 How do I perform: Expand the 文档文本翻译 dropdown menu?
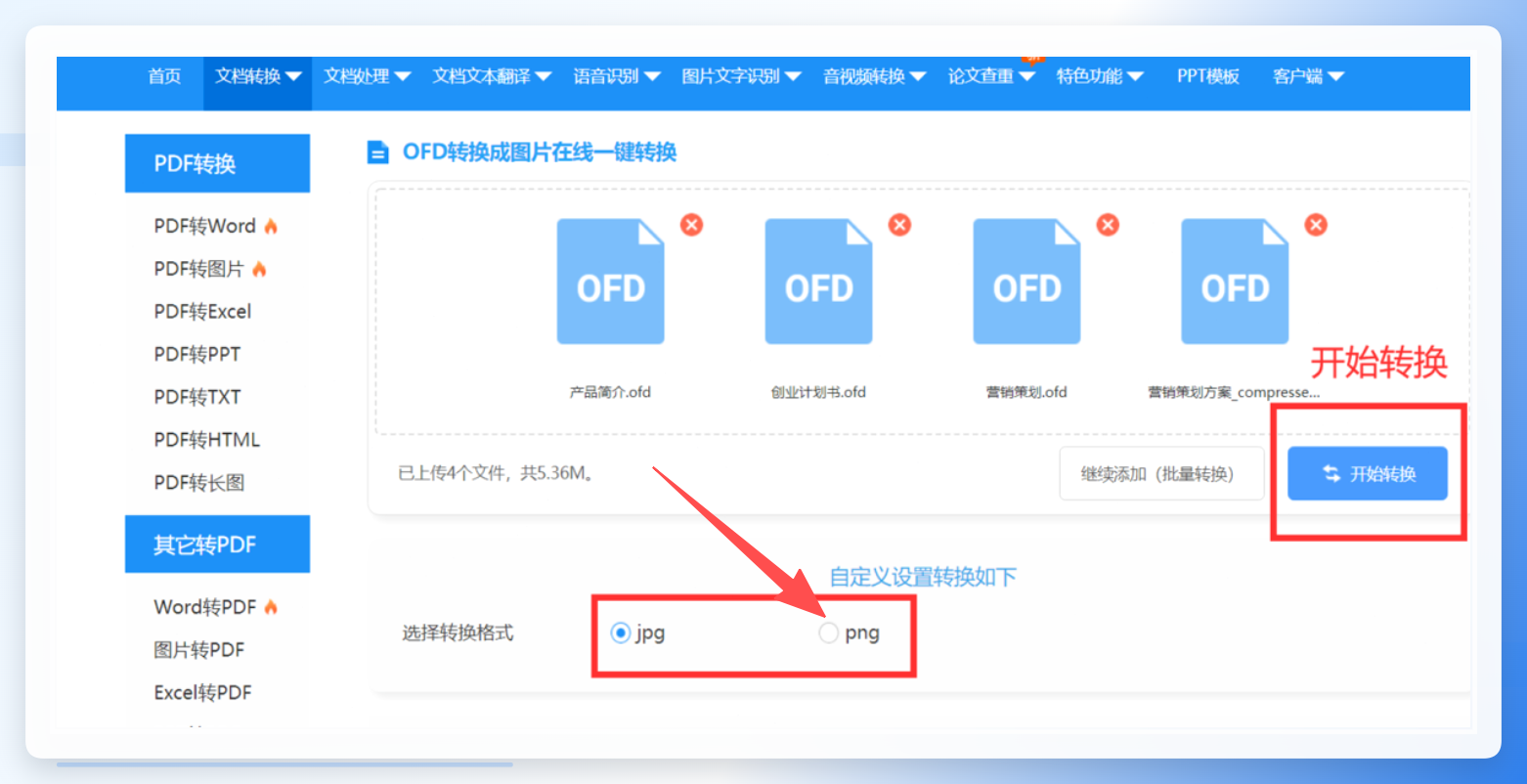(492, 76)
